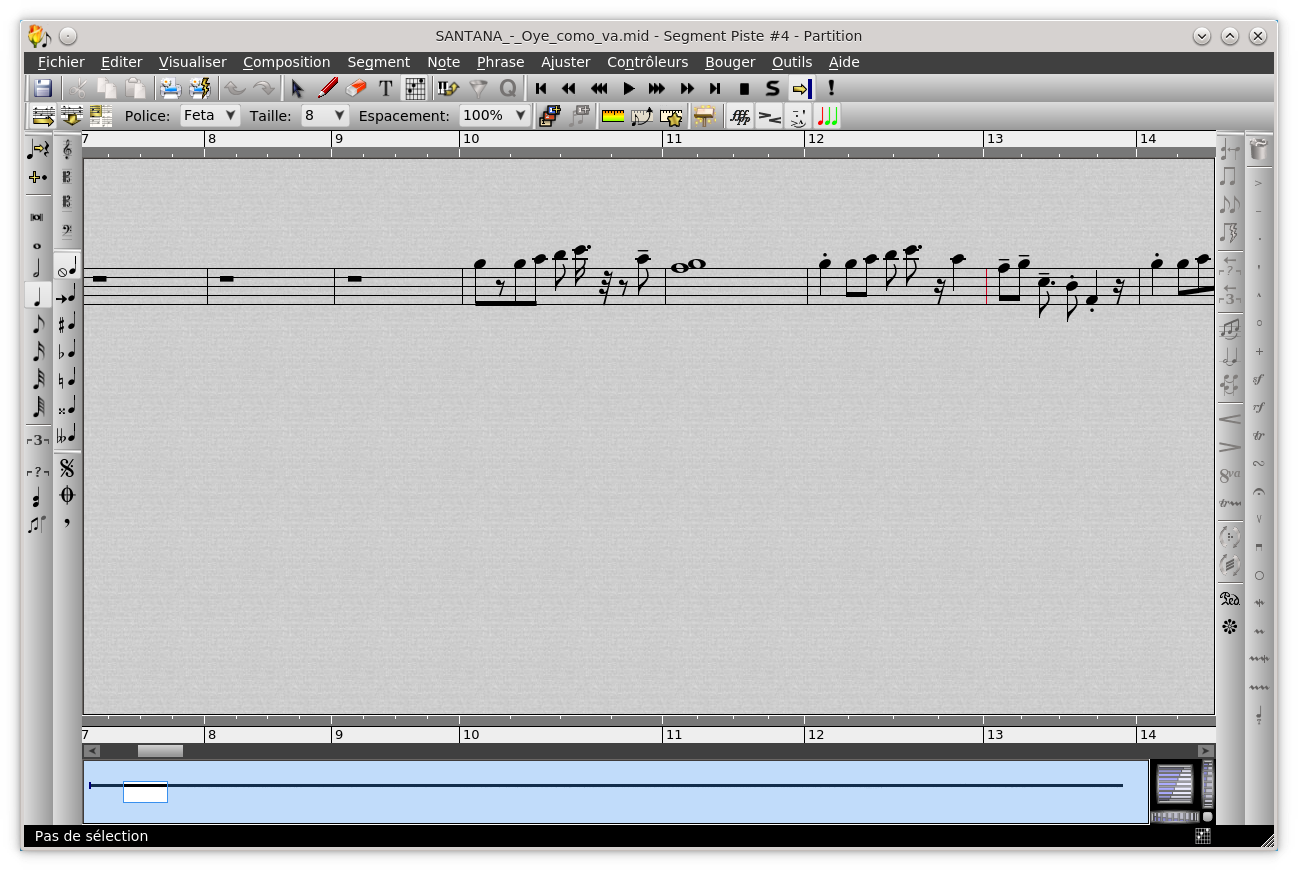Click bar 10 on the bottom ruler

(x=470, y=735)
